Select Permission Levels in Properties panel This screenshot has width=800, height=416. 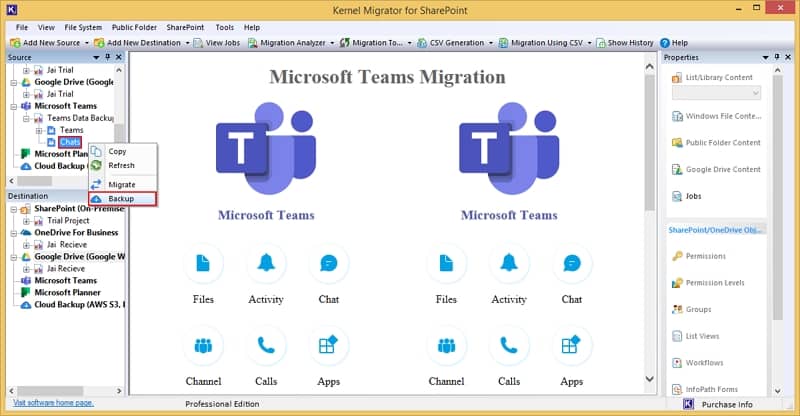pyautogui.click(x=708, y=283)
